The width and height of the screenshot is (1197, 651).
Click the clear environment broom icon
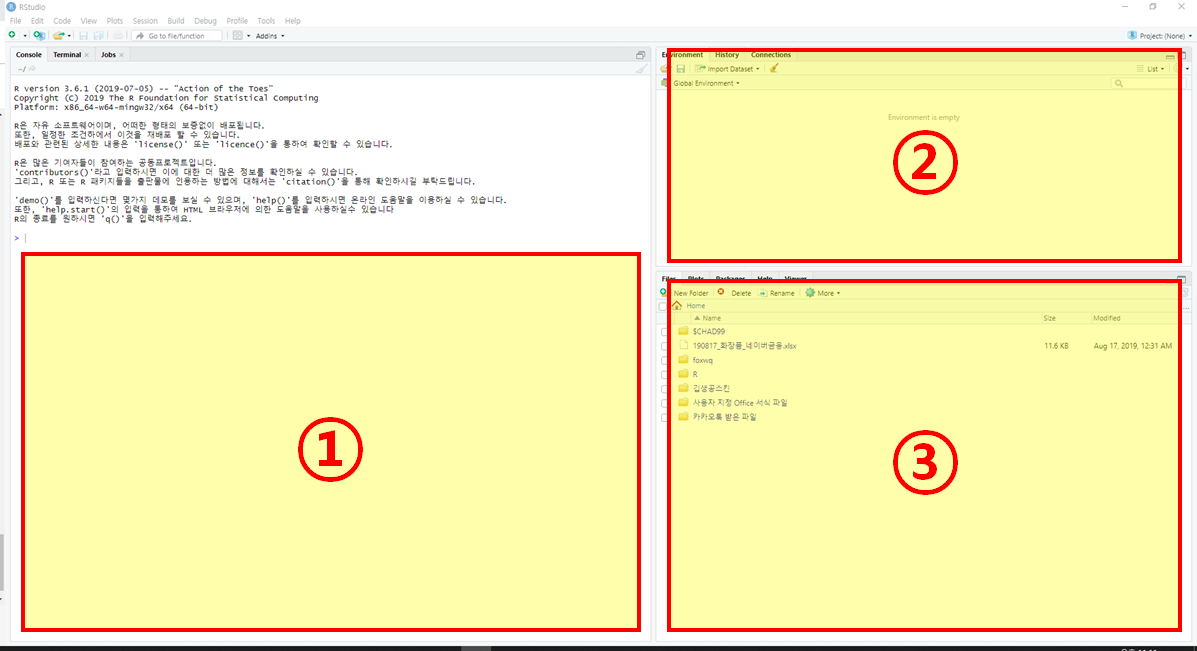[774, 69]
